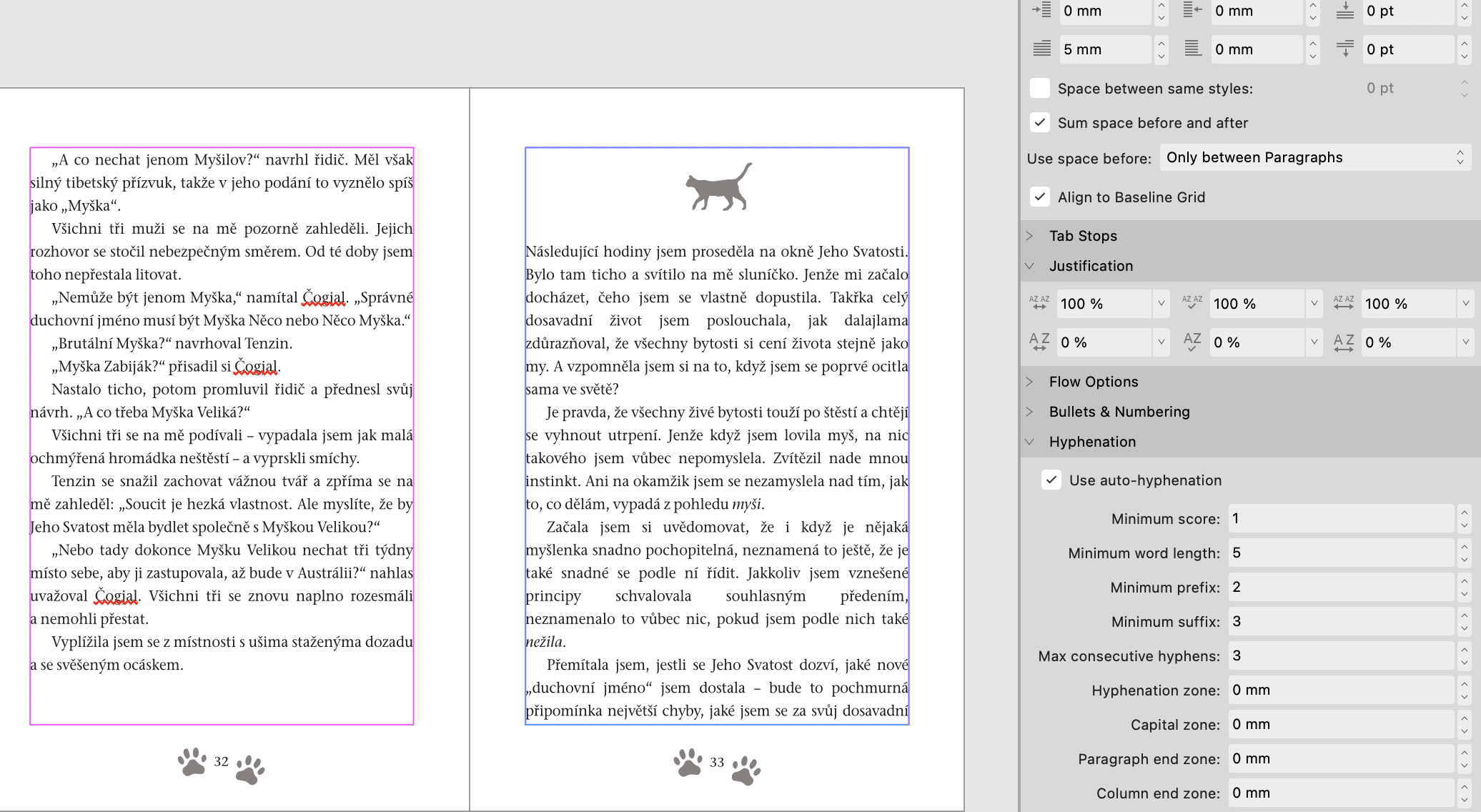Uncheck Align to Baseline Grid

(x=1040, y=197)
